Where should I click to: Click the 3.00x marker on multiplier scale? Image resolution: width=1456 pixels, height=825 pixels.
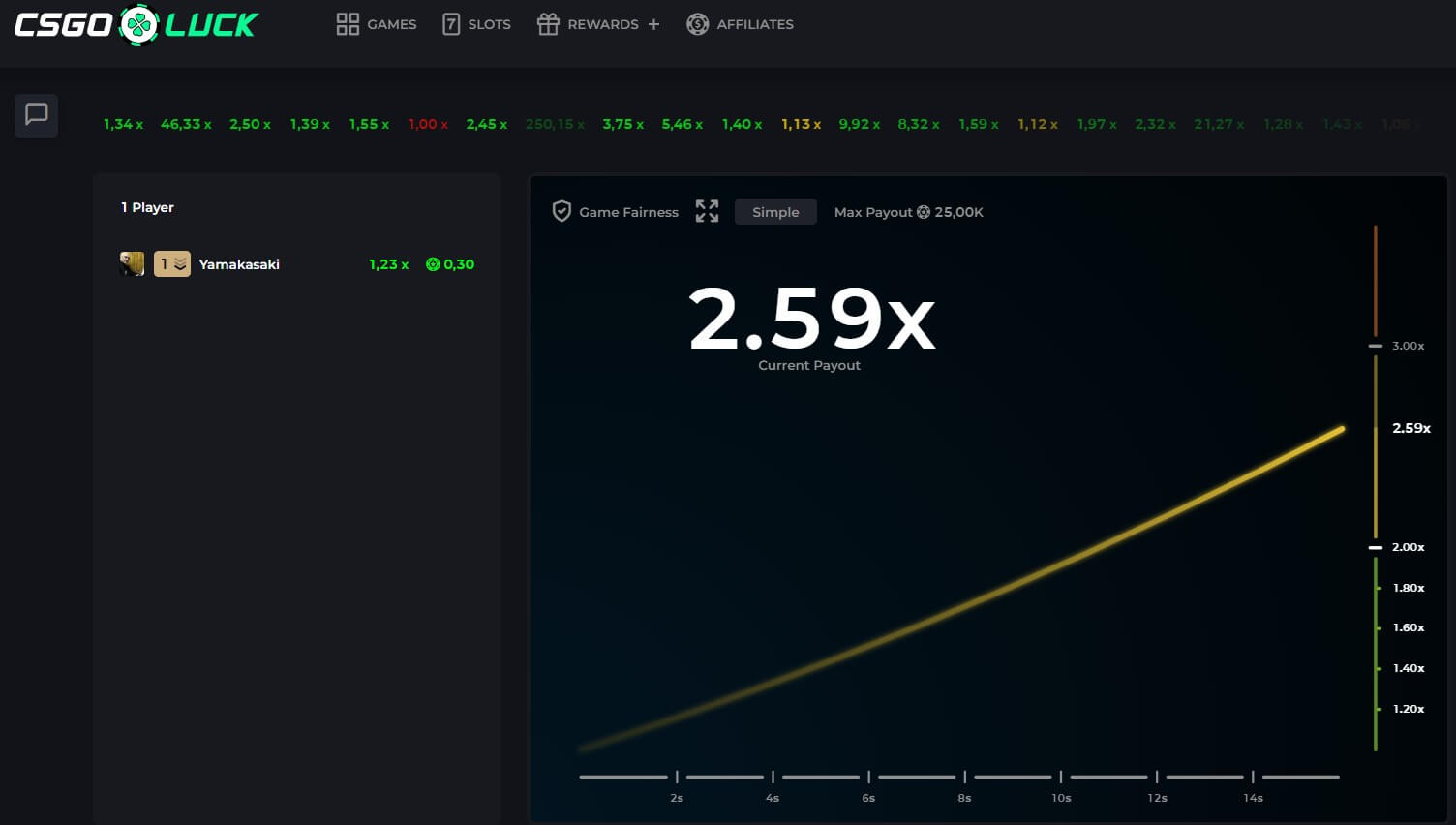point(1407,346)
